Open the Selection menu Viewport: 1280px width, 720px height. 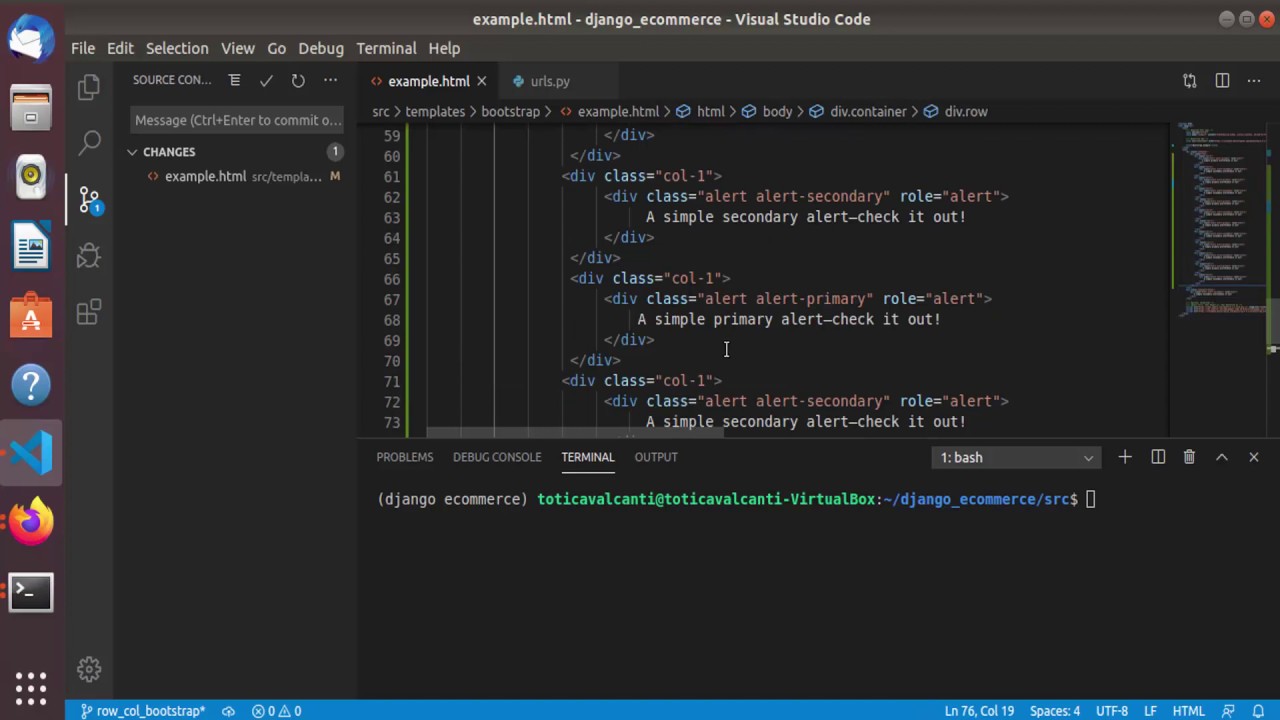click(177, 48)
